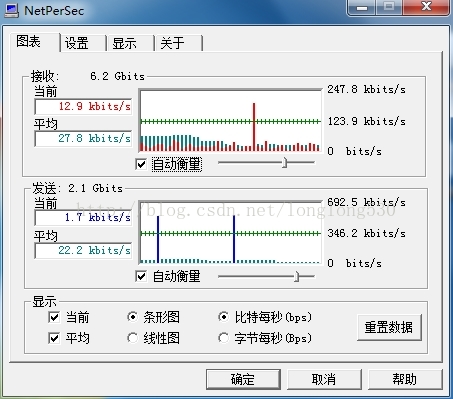Click the 692.5 kbits/s scale label

pos(366,202)
